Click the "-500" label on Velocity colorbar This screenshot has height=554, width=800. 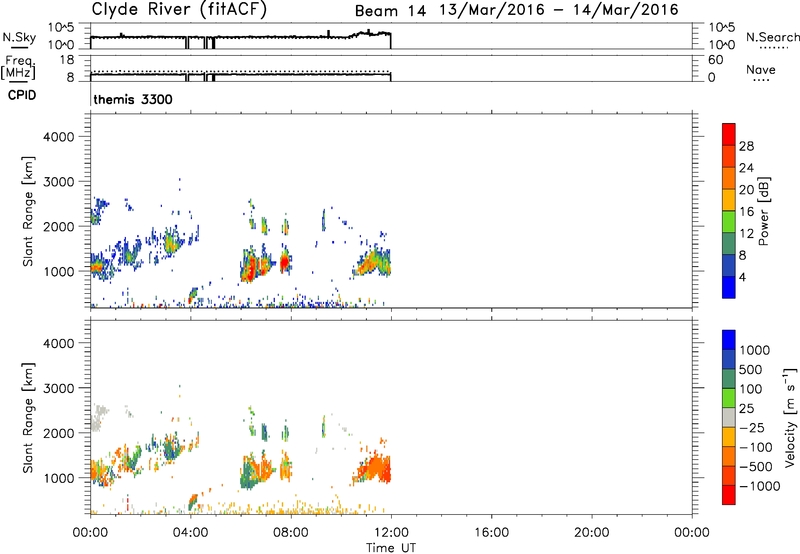pyautogui.click(x=755, y=467)
